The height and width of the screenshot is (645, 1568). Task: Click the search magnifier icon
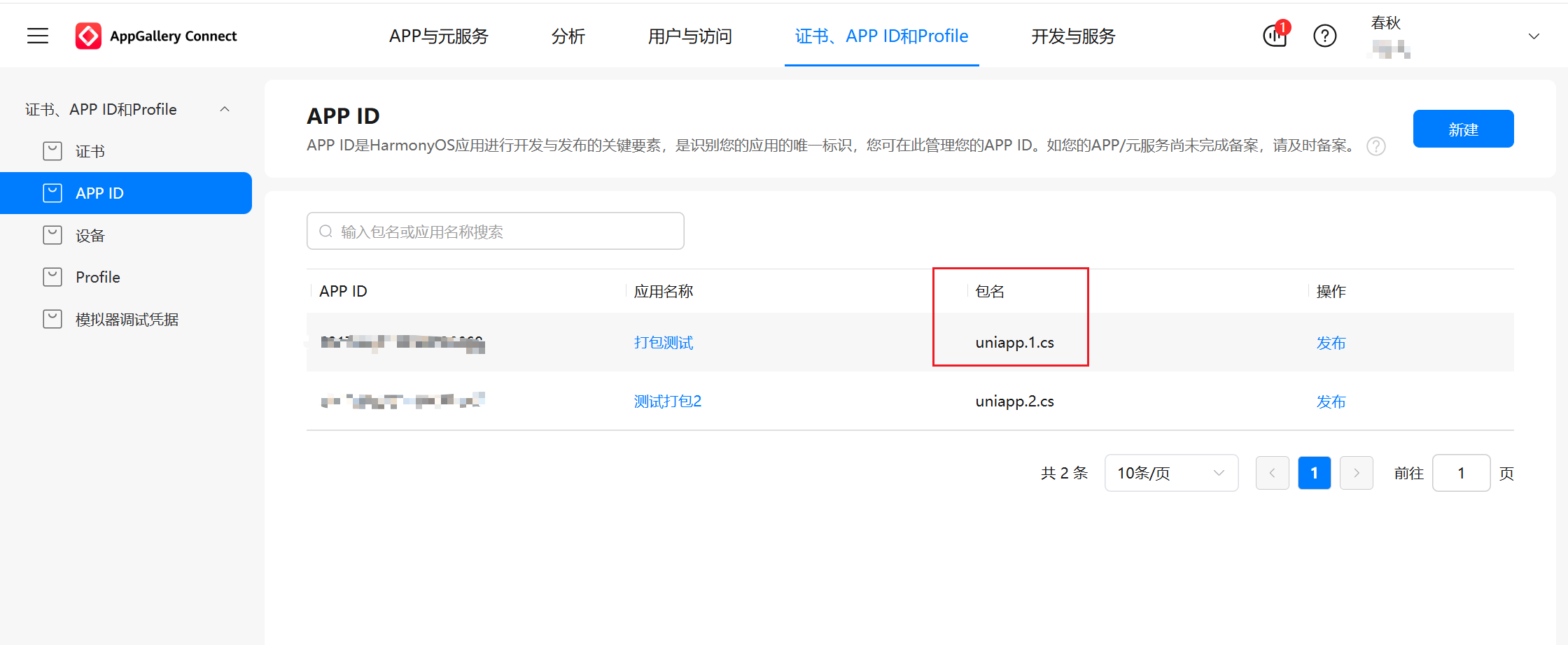point(325,232)
